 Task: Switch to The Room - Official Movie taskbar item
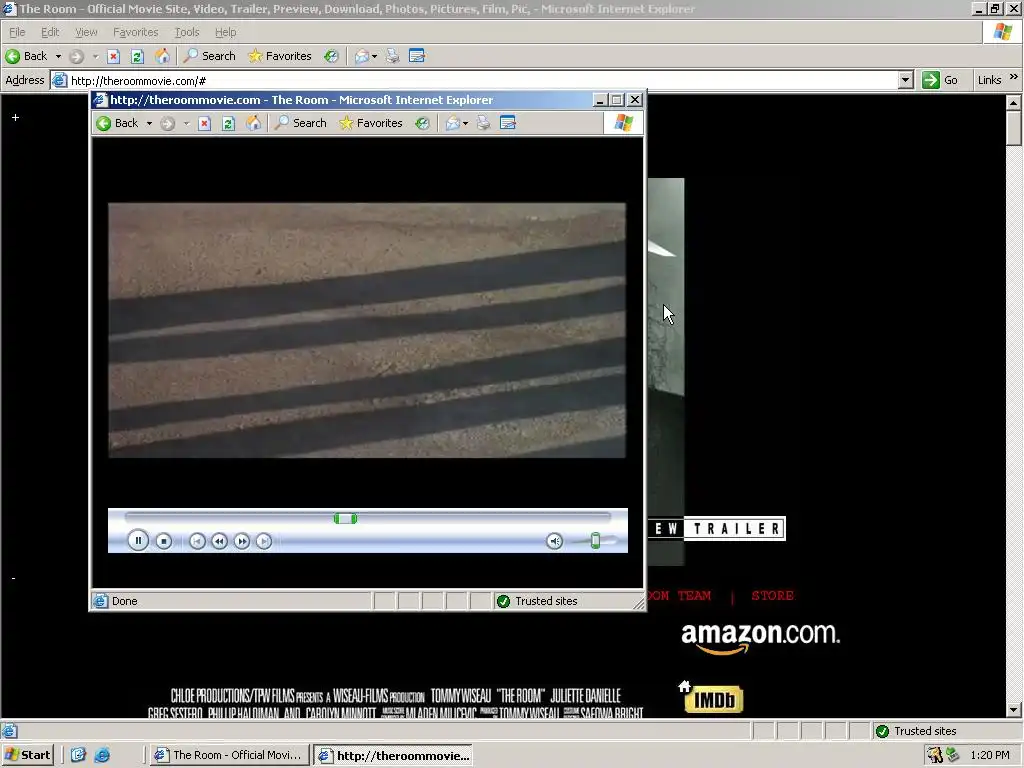(x=228, y=755)
